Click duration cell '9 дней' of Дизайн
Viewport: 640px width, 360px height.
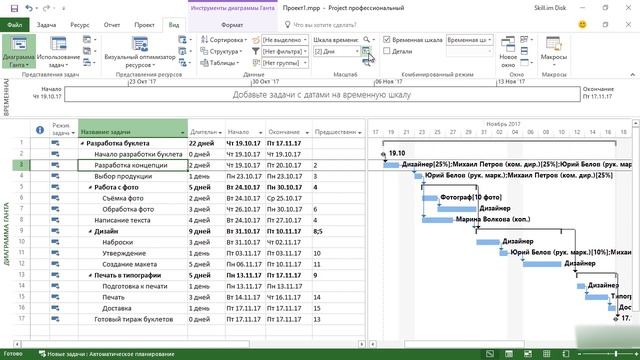click(x=206, y=231)
